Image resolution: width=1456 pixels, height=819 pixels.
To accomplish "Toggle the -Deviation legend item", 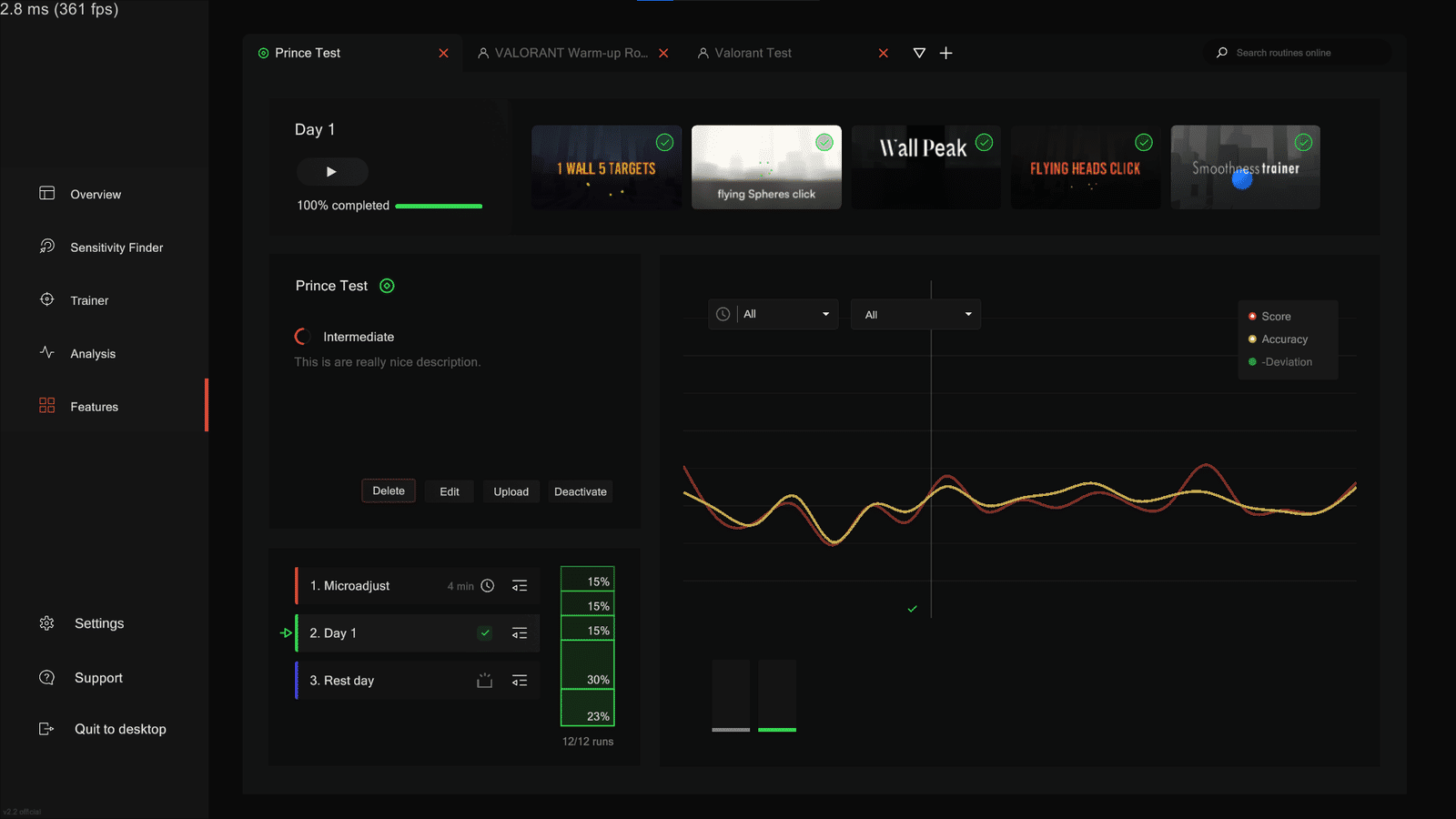I will [1280, 361].
